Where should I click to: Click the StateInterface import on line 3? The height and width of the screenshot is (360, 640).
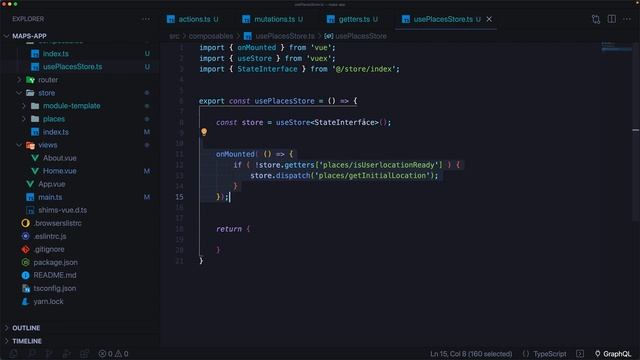point(267,69)
